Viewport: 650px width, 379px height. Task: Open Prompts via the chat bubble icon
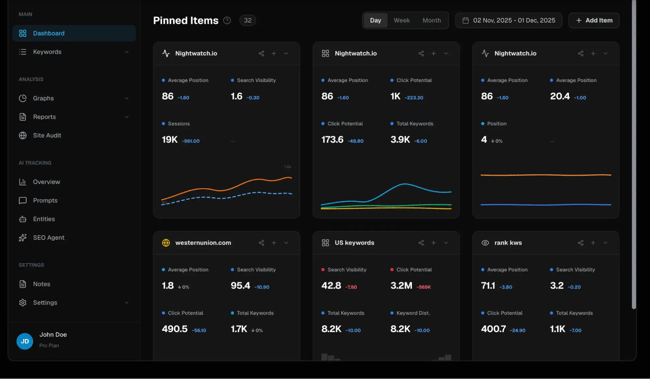23,201
